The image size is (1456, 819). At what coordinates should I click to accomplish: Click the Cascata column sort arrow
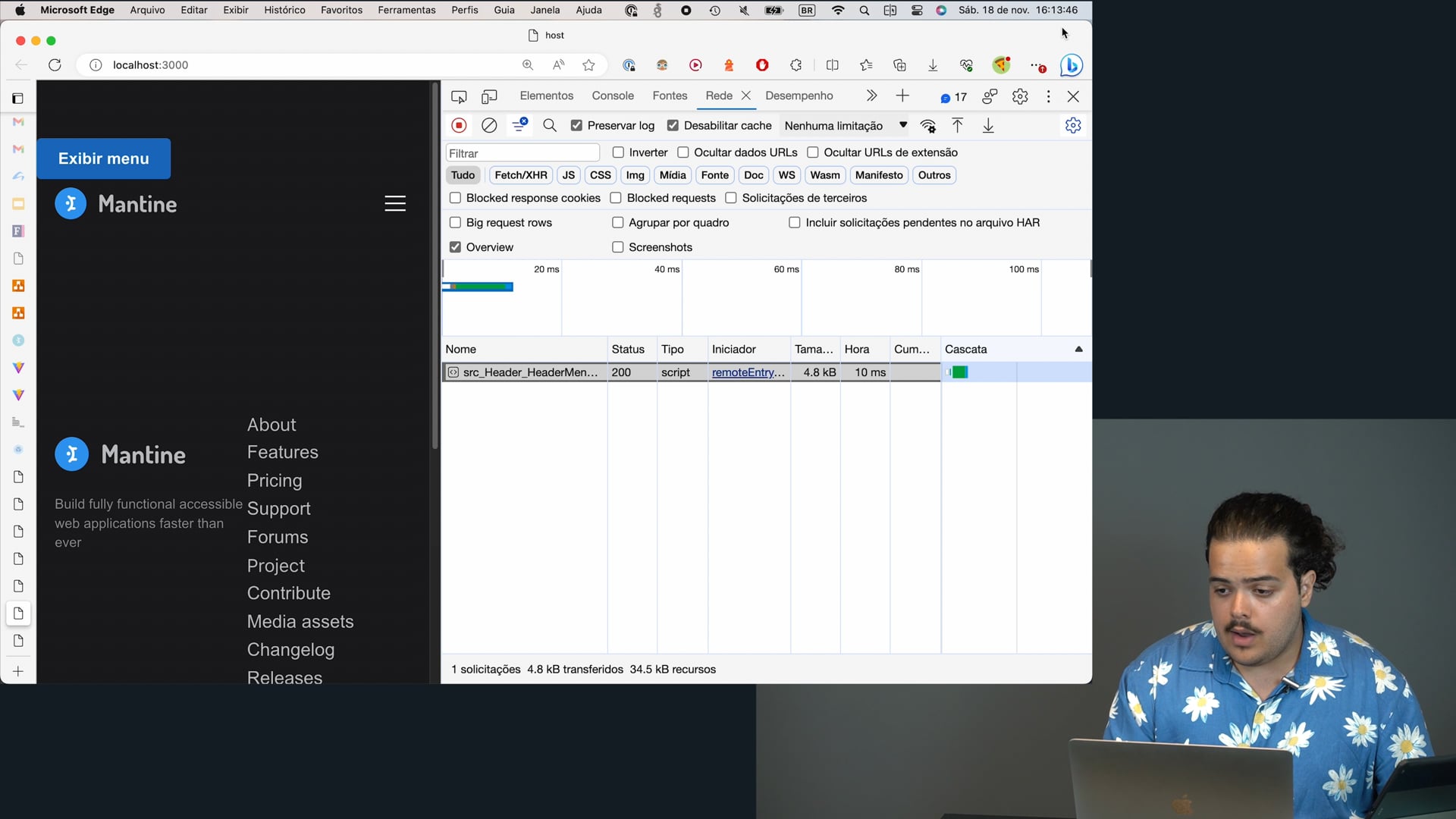pyautogui.click(x=1078, y=350)
